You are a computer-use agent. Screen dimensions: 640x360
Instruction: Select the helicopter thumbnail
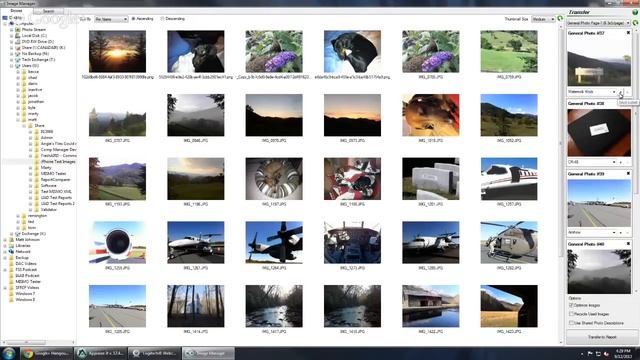pyautogui.click(x=509, y=242)
